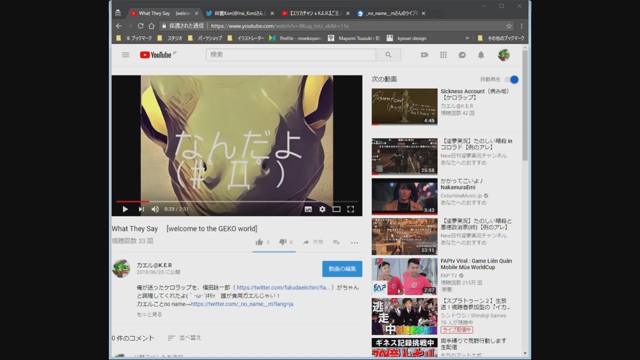Image resolution: width=640 pixels, height=360 pixels.
Task: Play the video
Action: tap(125, 209)
